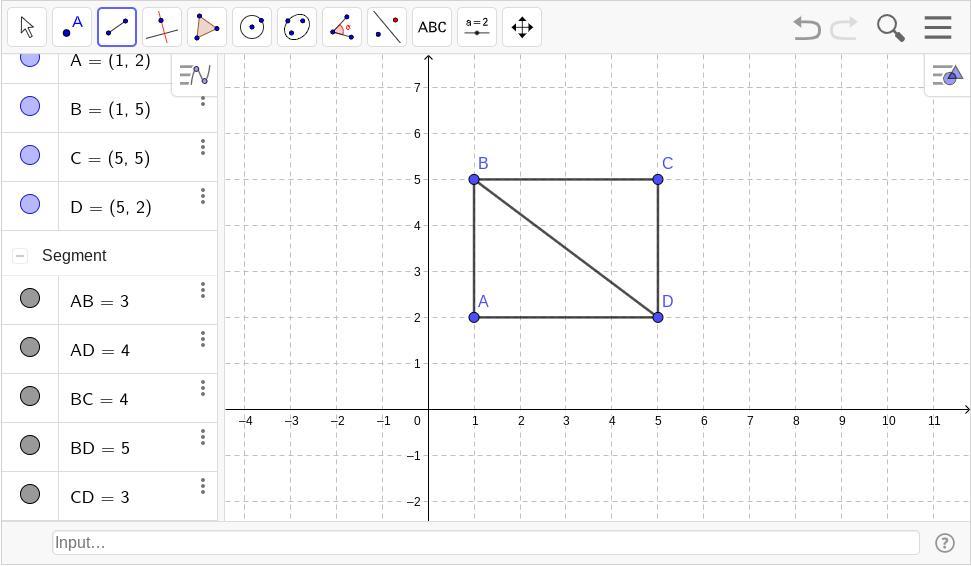This screenshot has height=566, width=971.
Task: Open more options for CD = 3
Action: (202, 486)
